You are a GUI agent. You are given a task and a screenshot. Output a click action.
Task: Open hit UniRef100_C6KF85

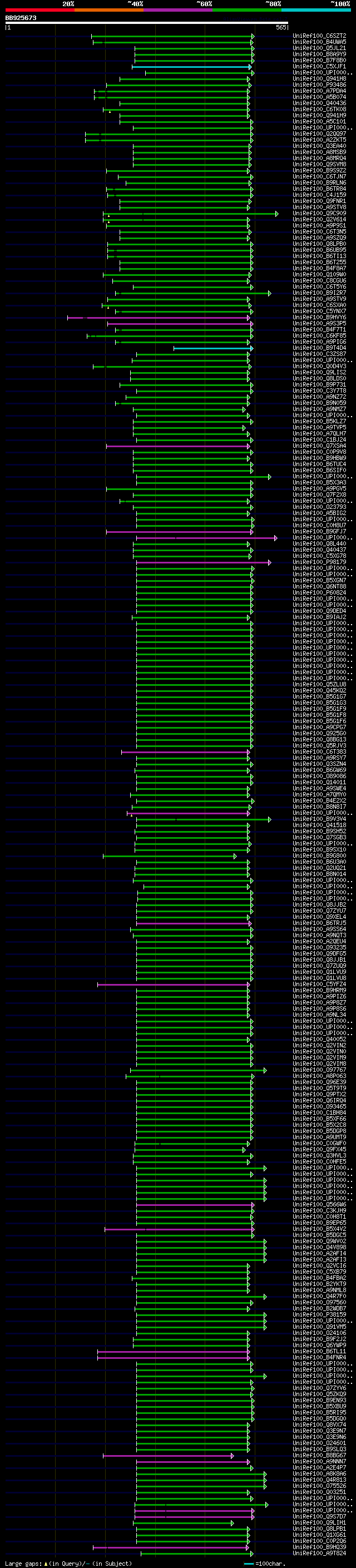click(319, 335)
